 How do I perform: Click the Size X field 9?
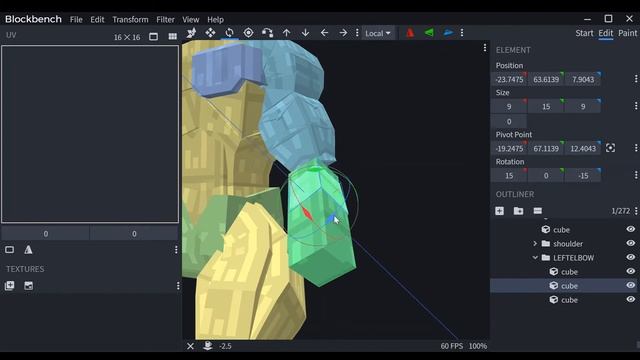[x=509, y=107]
